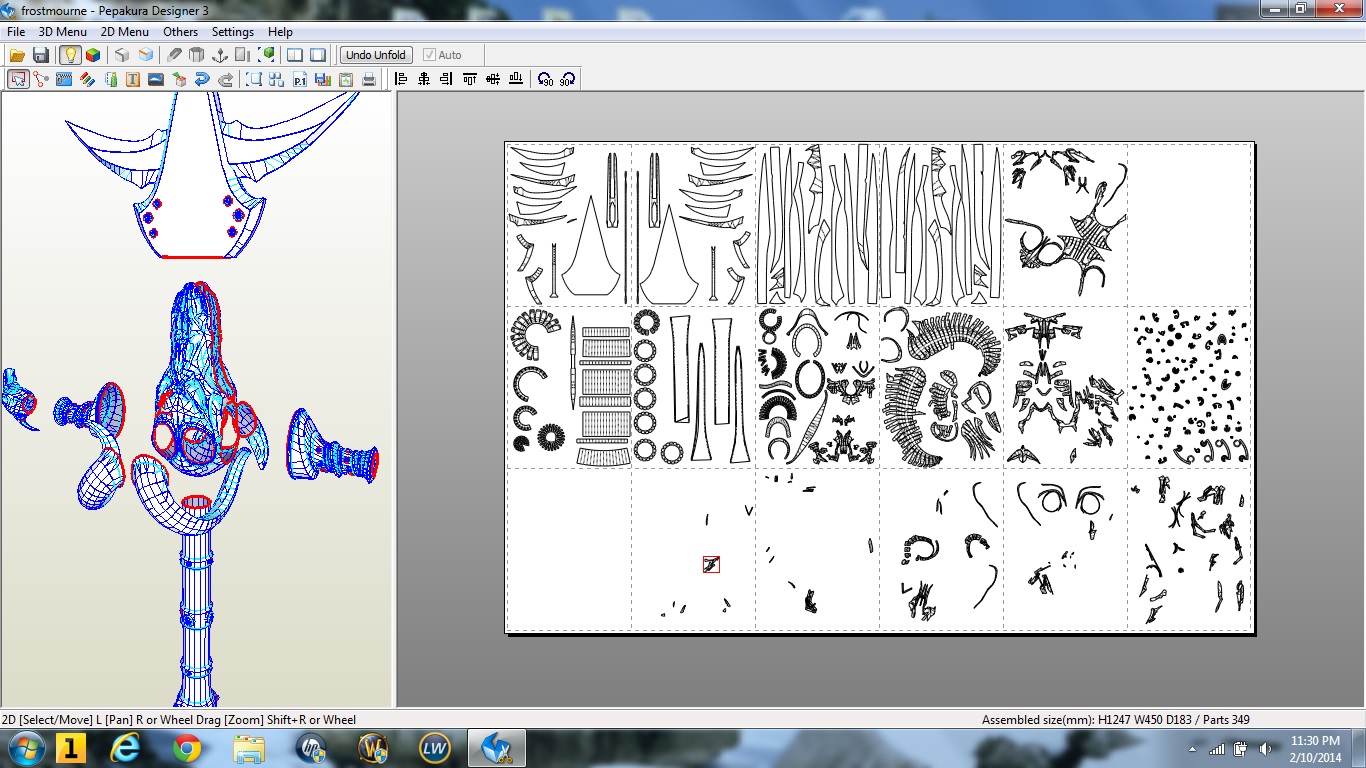Image resolution: width=1366 pixels, height=768 pixels.
Task: Open the Settings menu
Action: (233, 32)
